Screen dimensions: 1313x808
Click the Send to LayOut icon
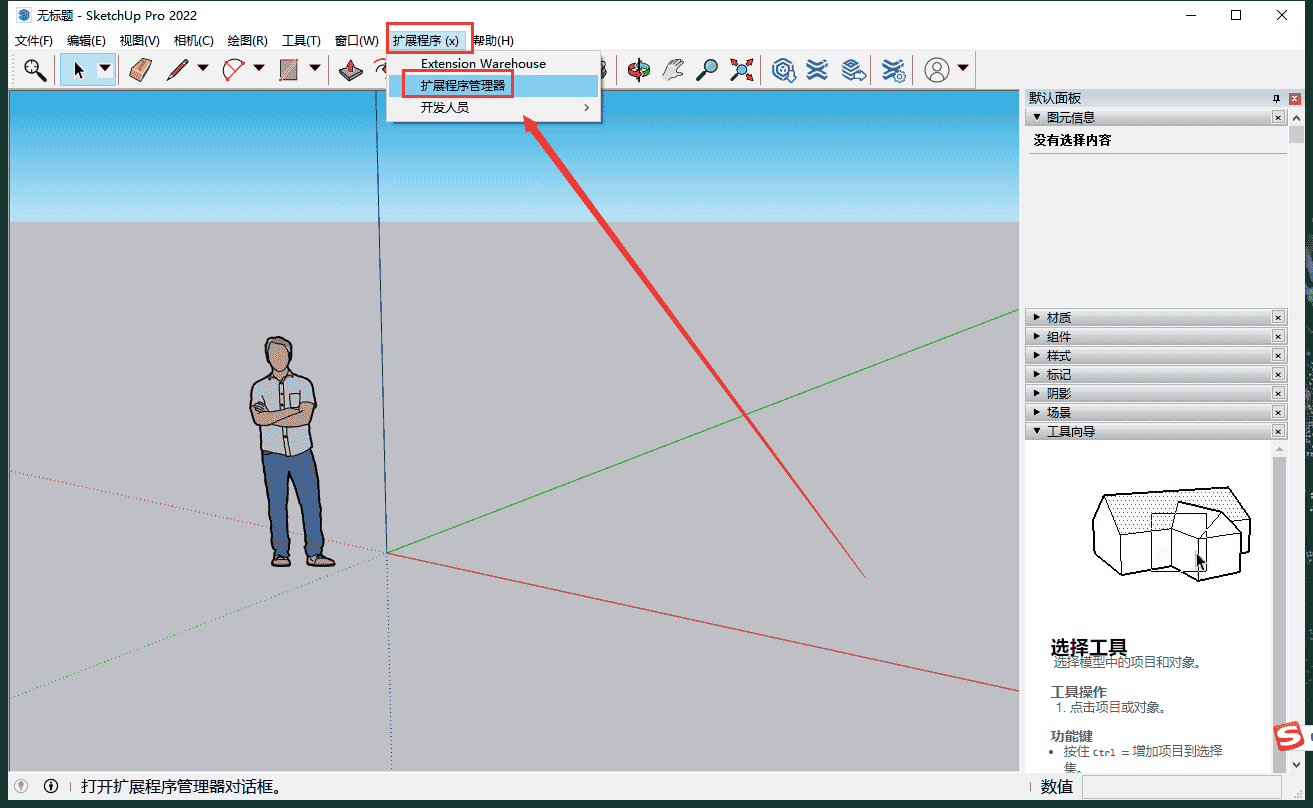pos(852,70)
